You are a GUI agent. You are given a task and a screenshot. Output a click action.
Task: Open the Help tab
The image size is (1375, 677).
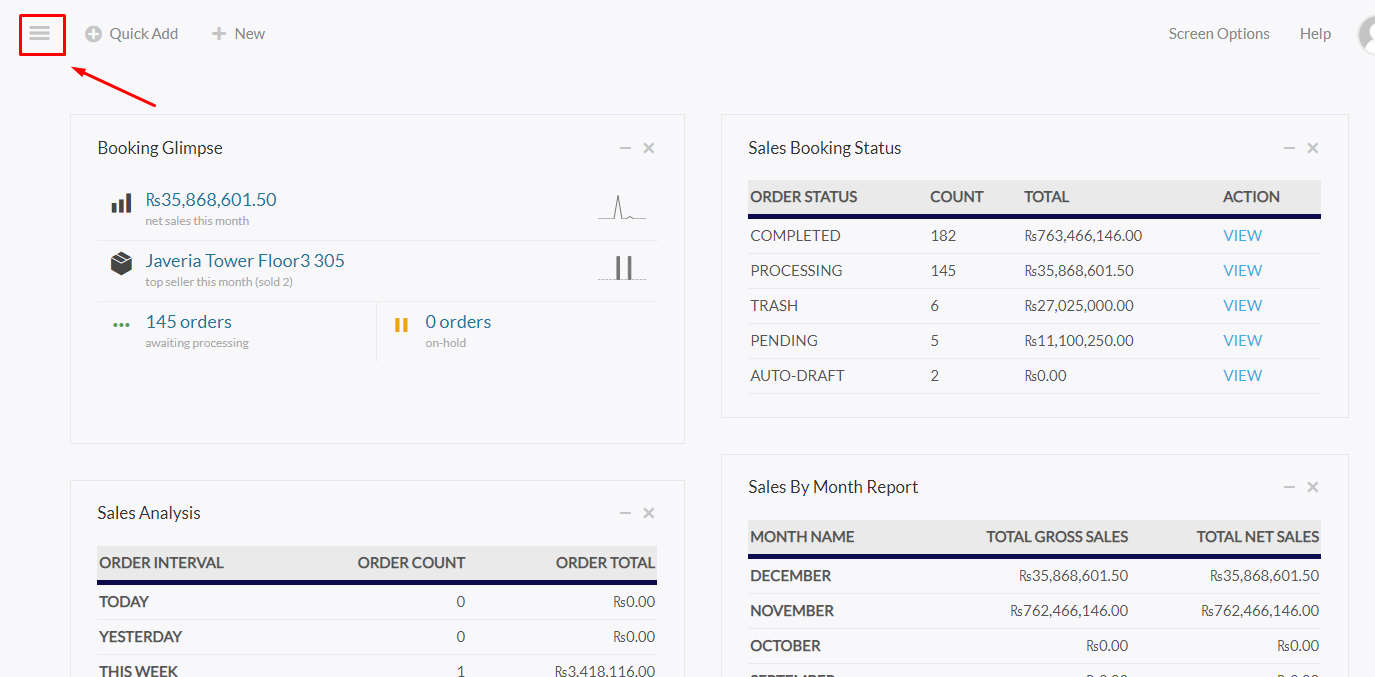point(1315,34)
